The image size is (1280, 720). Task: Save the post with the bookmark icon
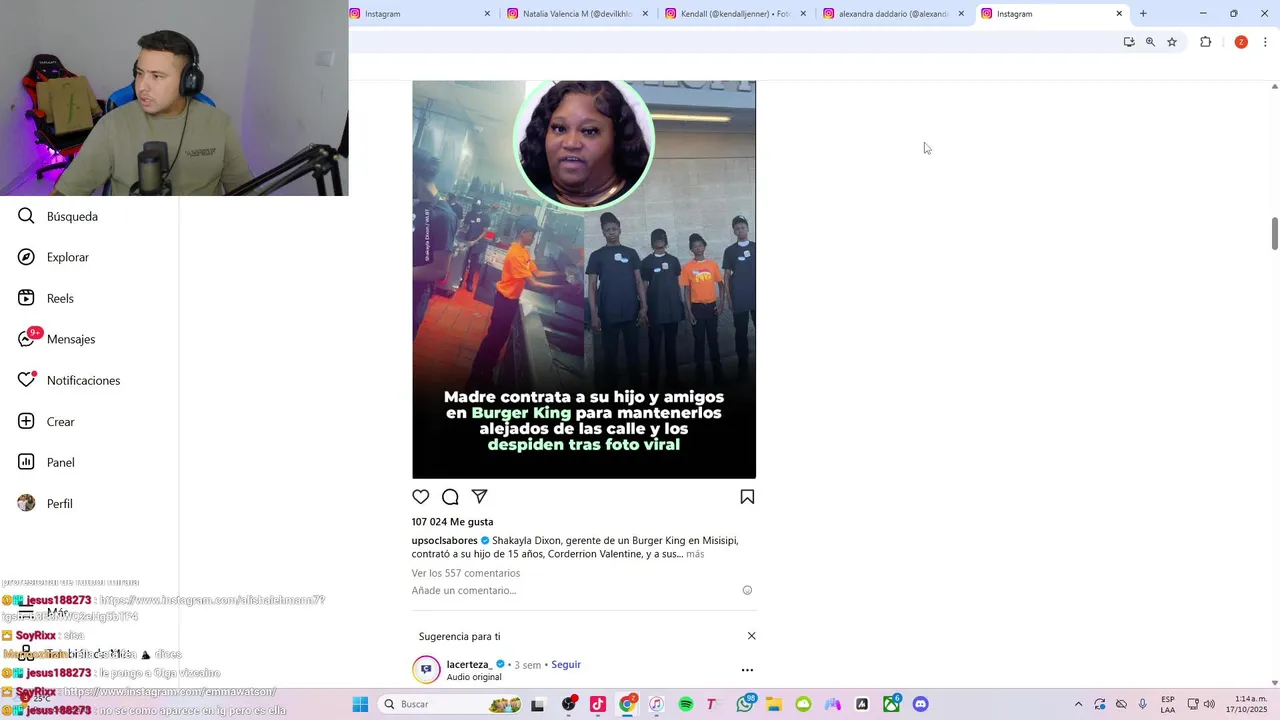747,497
